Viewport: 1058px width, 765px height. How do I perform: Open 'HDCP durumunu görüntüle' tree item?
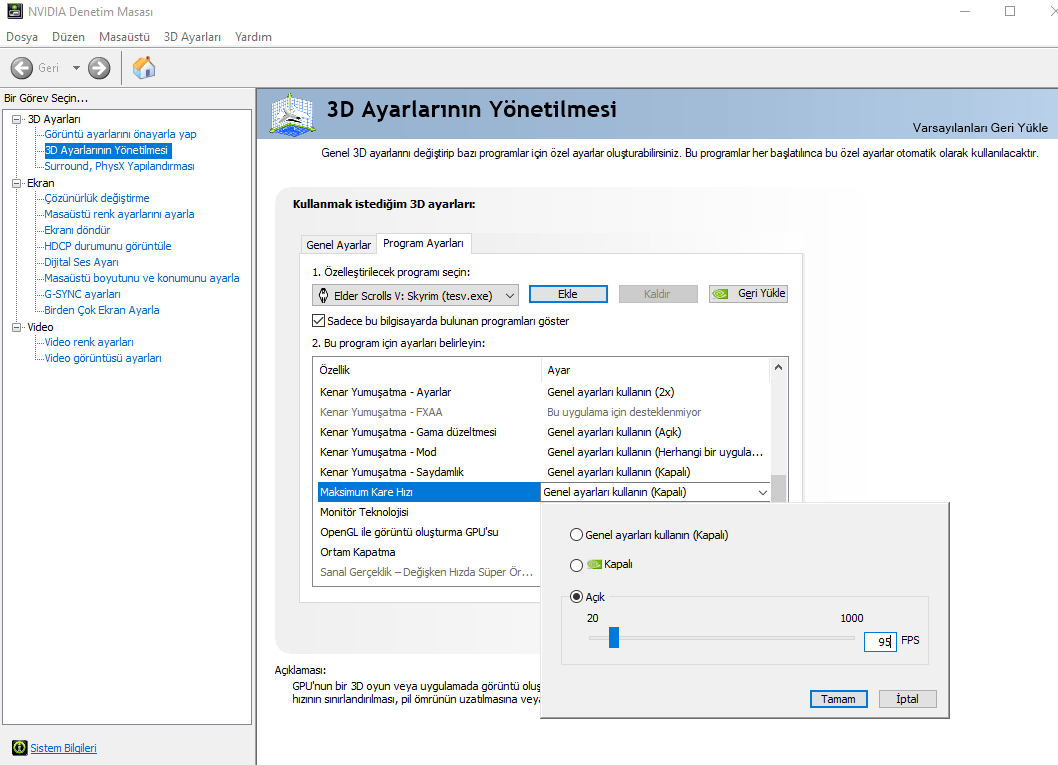click(108, 246)
